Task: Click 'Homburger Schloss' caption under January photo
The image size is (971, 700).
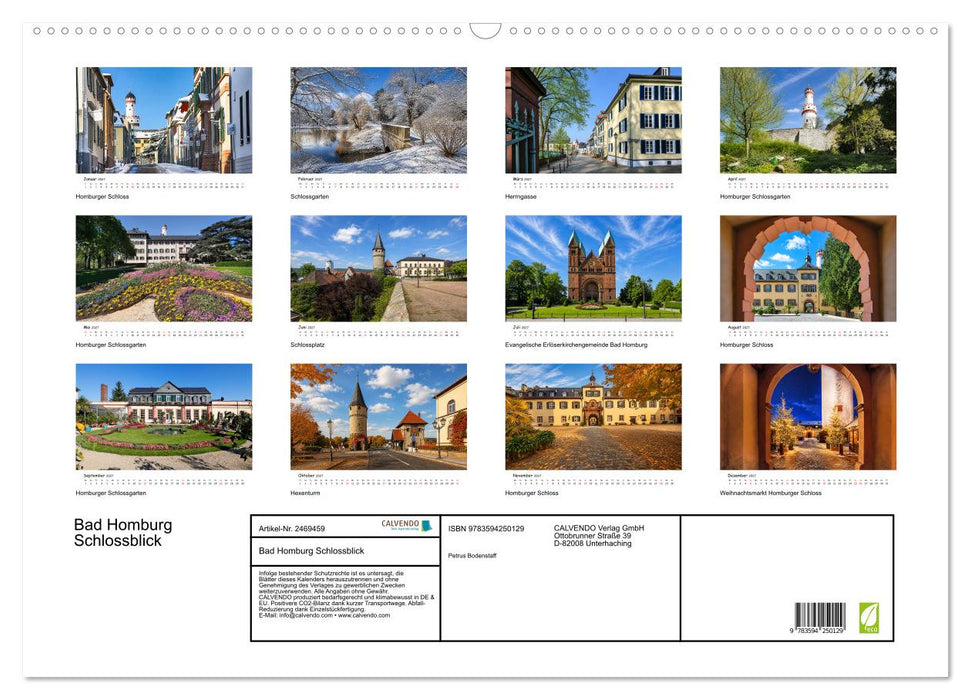Action: [x=102, y=196]
